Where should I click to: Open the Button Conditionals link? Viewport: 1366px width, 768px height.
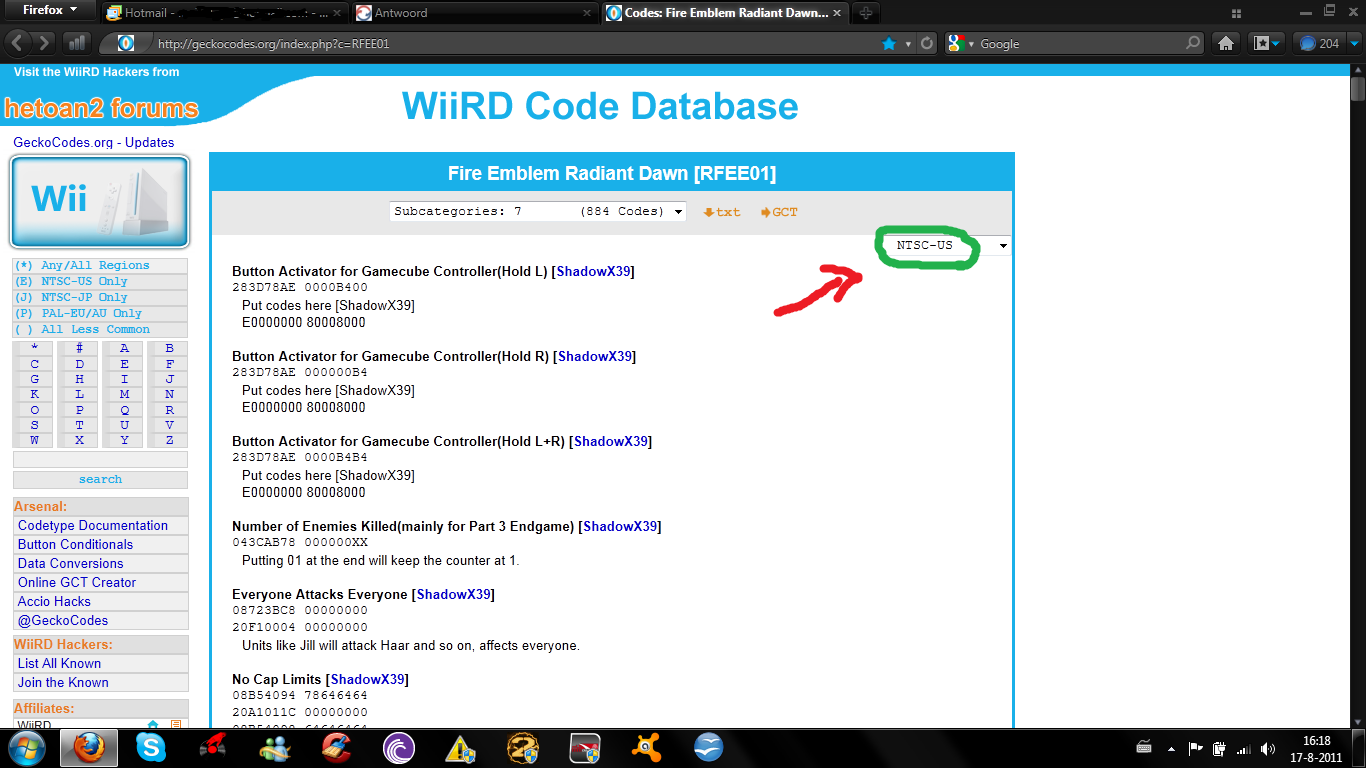point(75,544)
